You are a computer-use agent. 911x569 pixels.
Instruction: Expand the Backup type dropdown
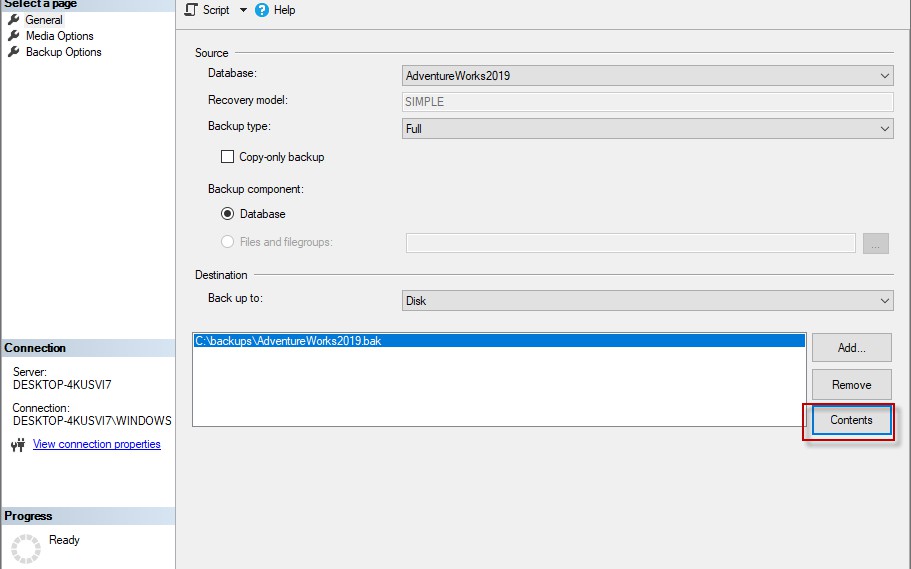[646, 129]
